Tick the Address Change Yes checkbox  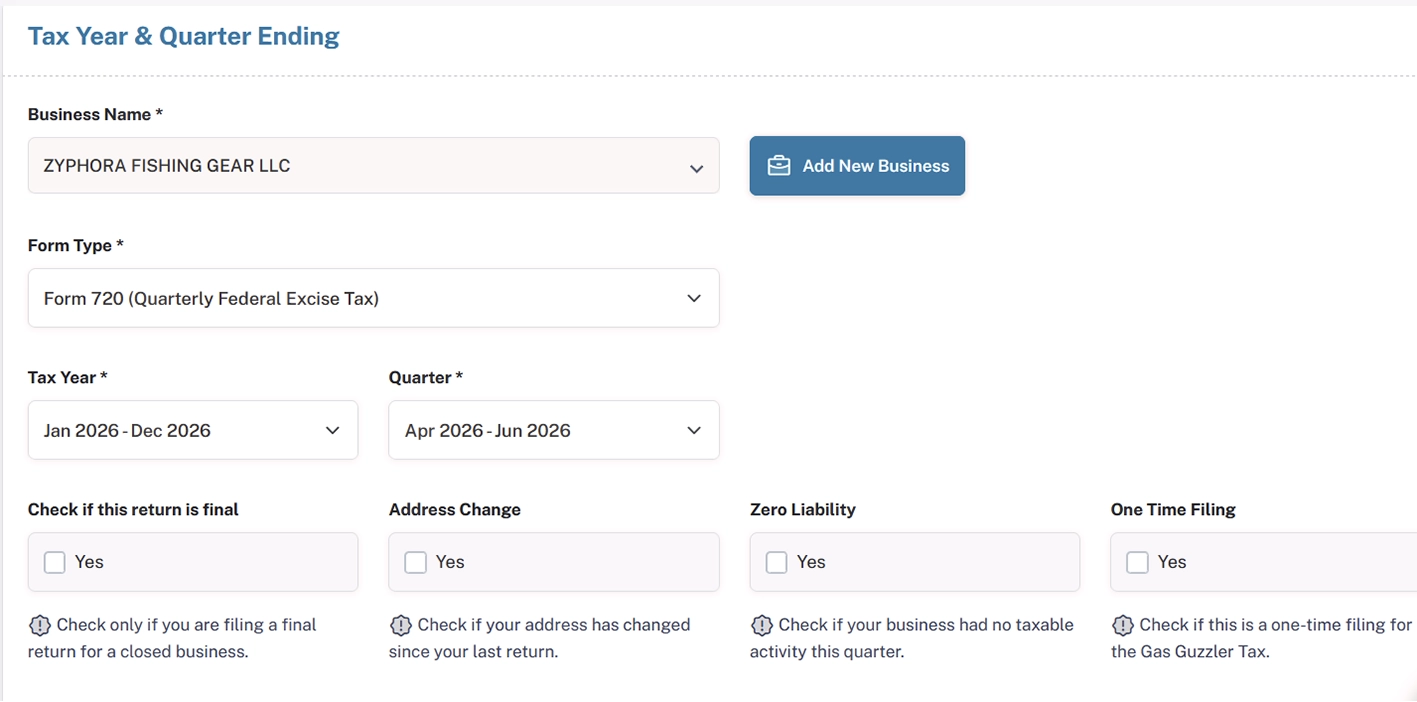[x=416, y=562]
